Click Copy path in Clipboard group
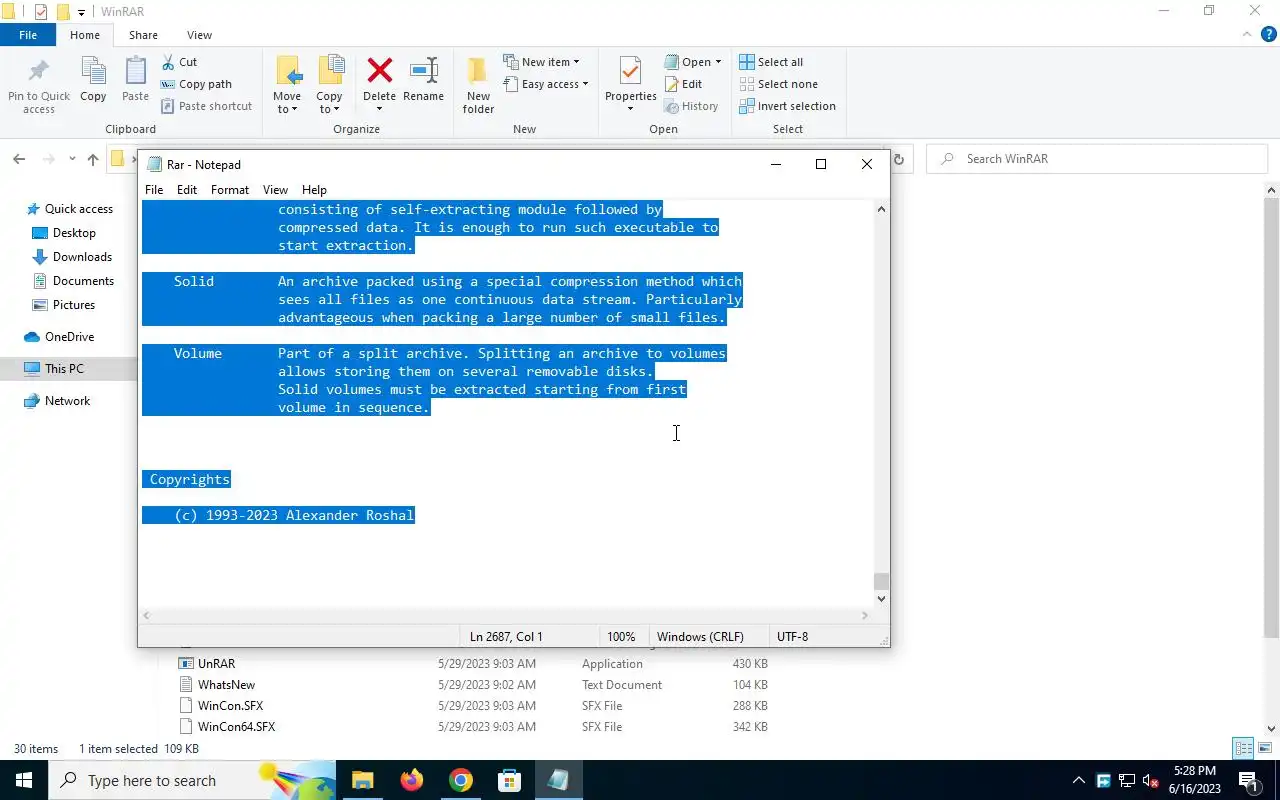 (x=196, y=84)
